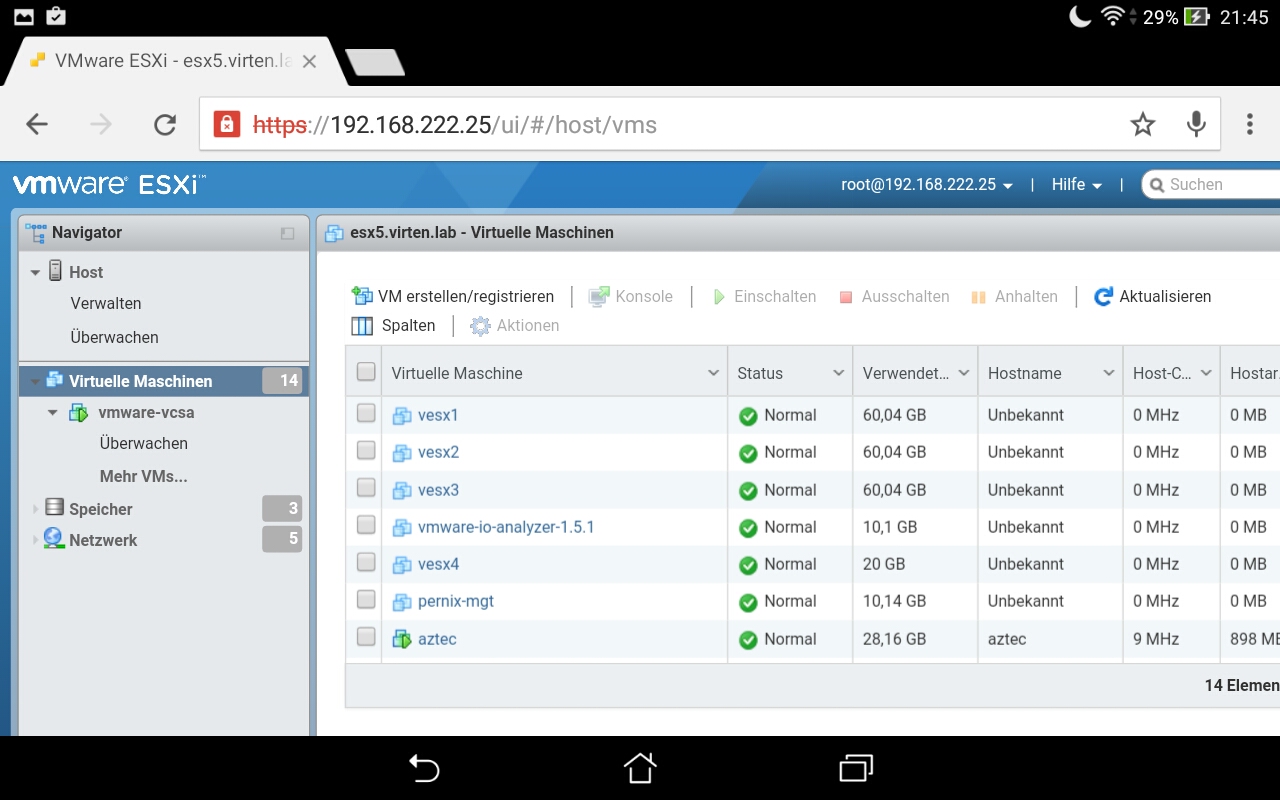
Task: Focus the Suchen search field
Action: pos(1211,184)
